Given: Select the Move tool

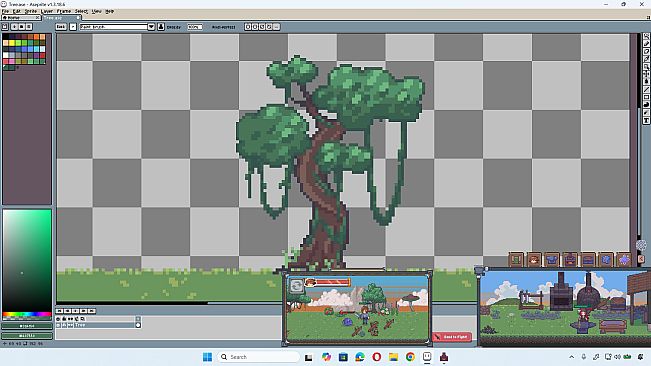Looking at the screenshot, I should pos(646,73).
